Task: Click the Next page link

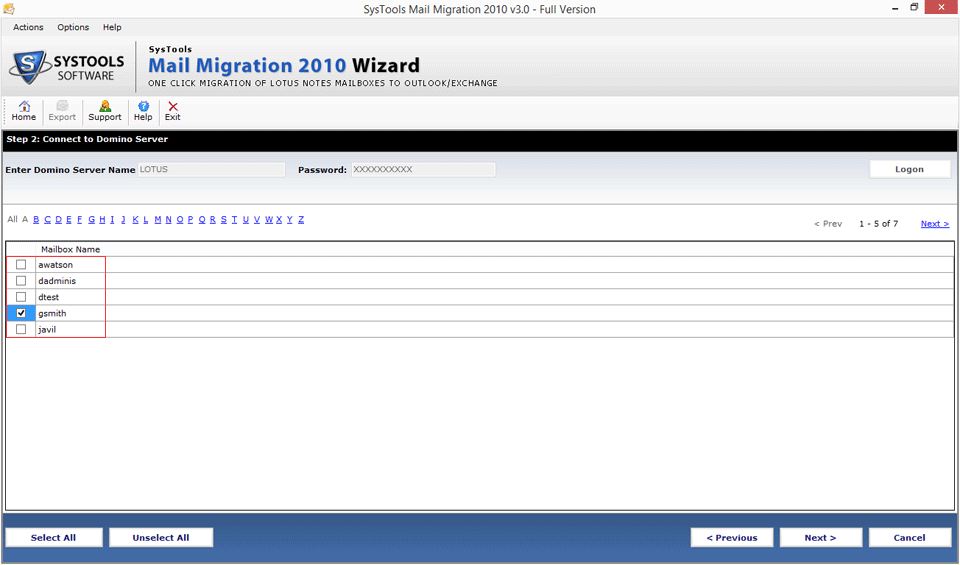Action: (935, 224)
